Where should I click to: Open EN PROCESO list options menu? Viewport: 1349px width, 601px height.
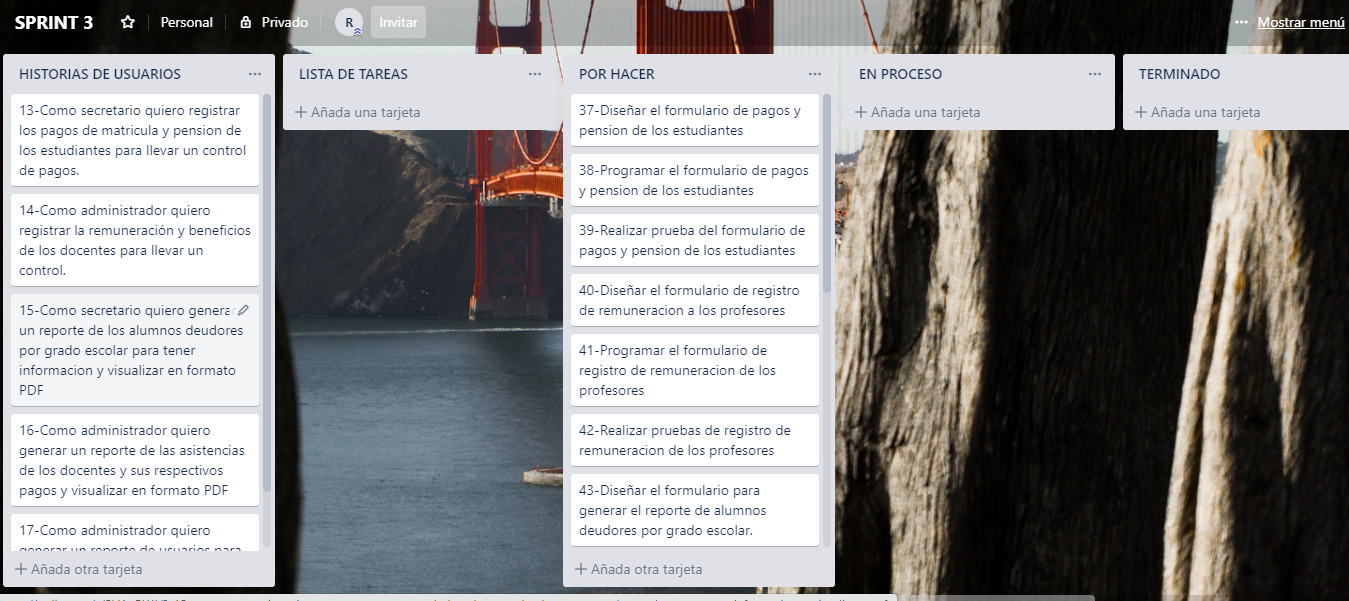pyautogui.click(x=1095, y=74)
